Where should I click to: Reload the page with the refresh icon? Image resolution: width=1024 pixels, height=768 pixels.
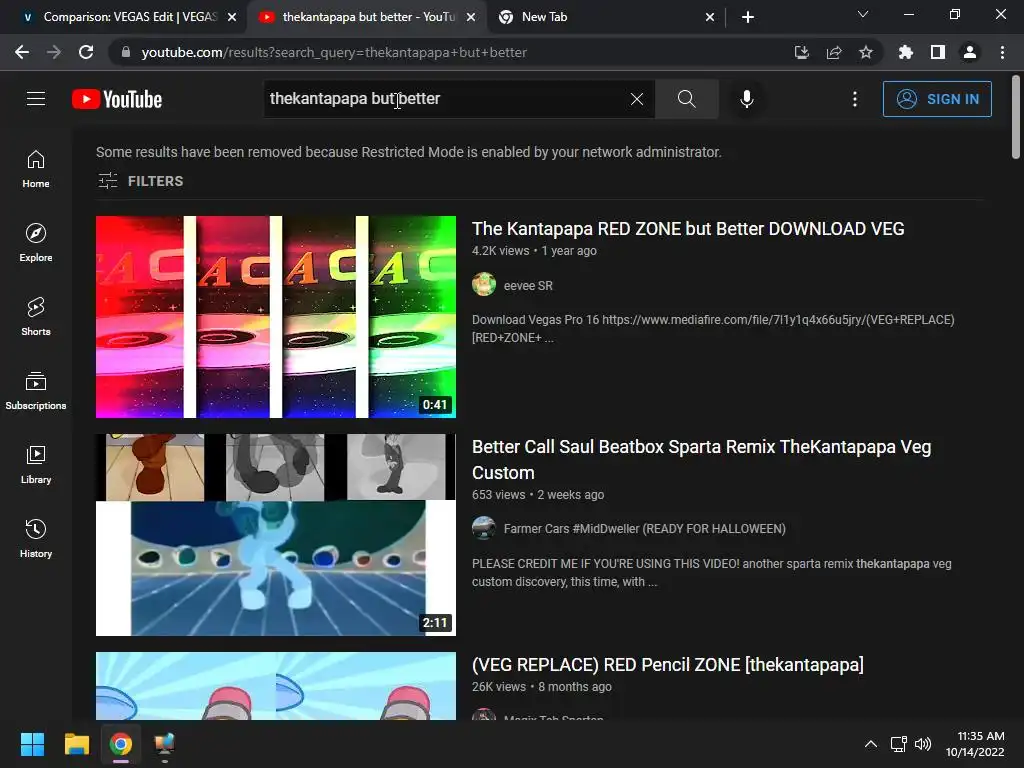coord(86,52)
